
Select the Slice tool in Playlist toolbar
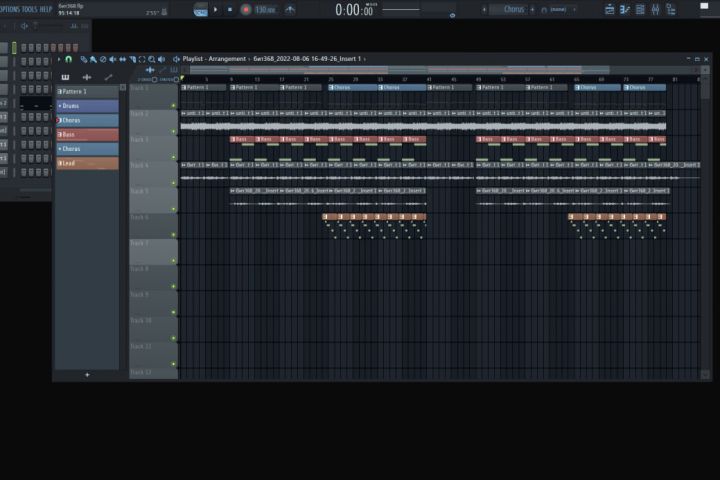point(132,59)
